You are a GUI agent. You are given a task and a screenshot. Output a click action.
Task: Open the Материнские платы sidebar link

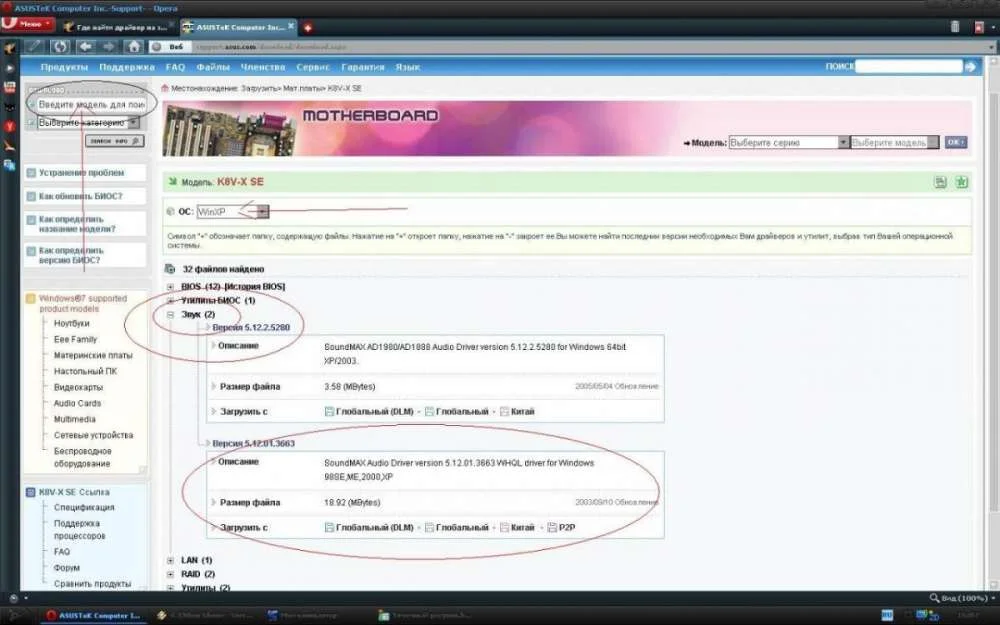[93, 355]
